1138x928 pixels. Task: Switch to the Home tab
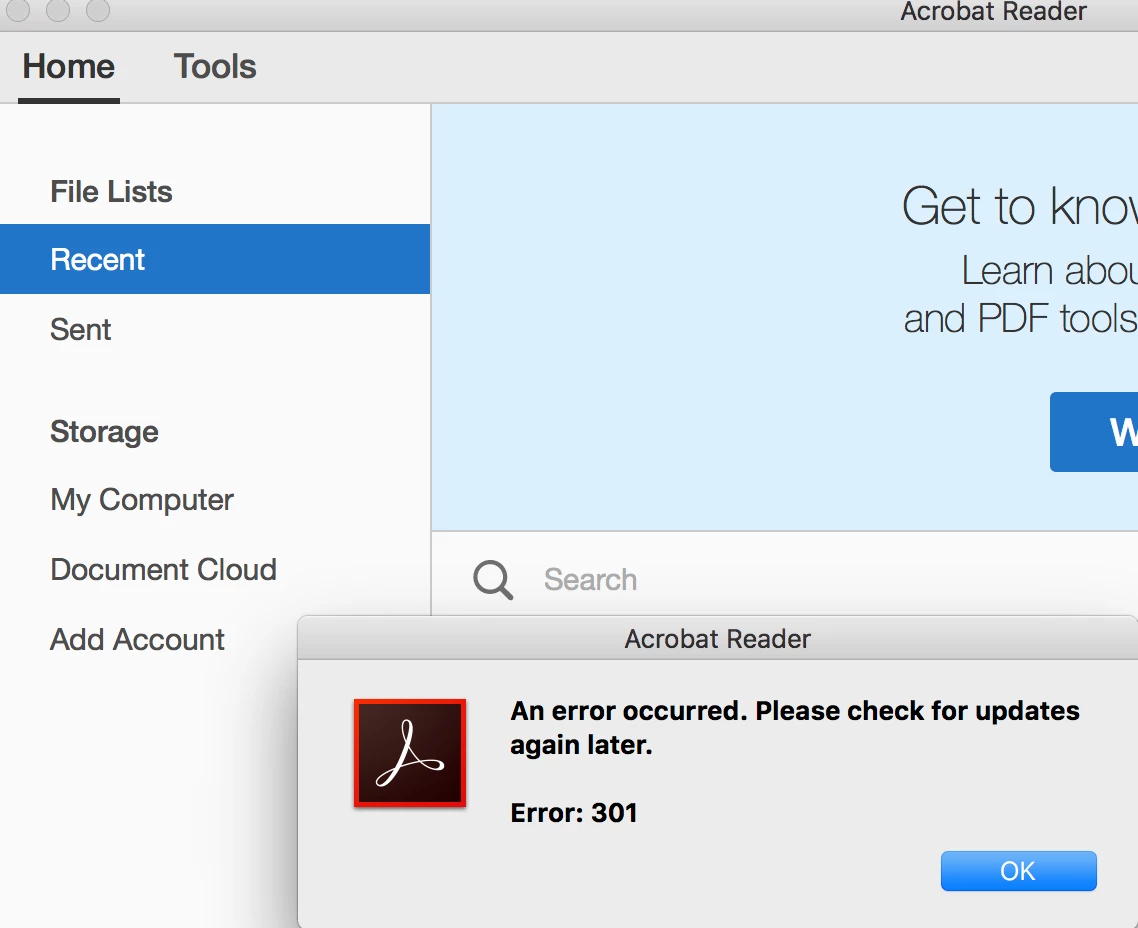(x=69, y=67)
